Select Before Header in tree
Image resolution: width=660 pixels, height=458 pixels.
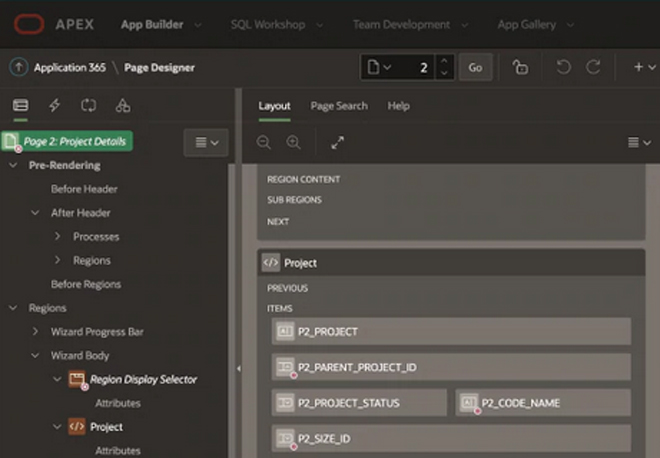[x=84, y=189]
